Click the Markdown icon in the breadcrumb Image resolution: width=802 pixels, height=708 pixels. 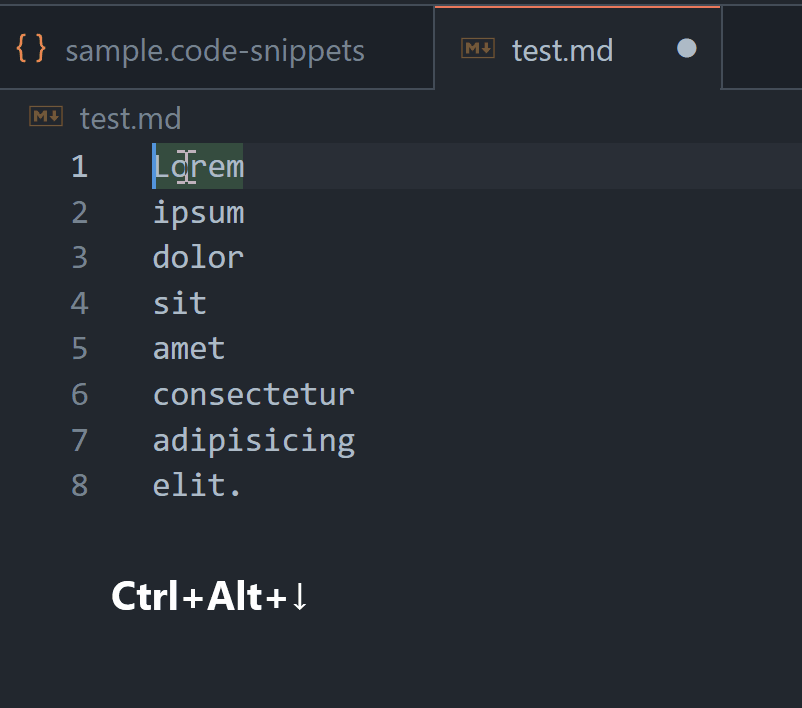click(x=46, y=118)
